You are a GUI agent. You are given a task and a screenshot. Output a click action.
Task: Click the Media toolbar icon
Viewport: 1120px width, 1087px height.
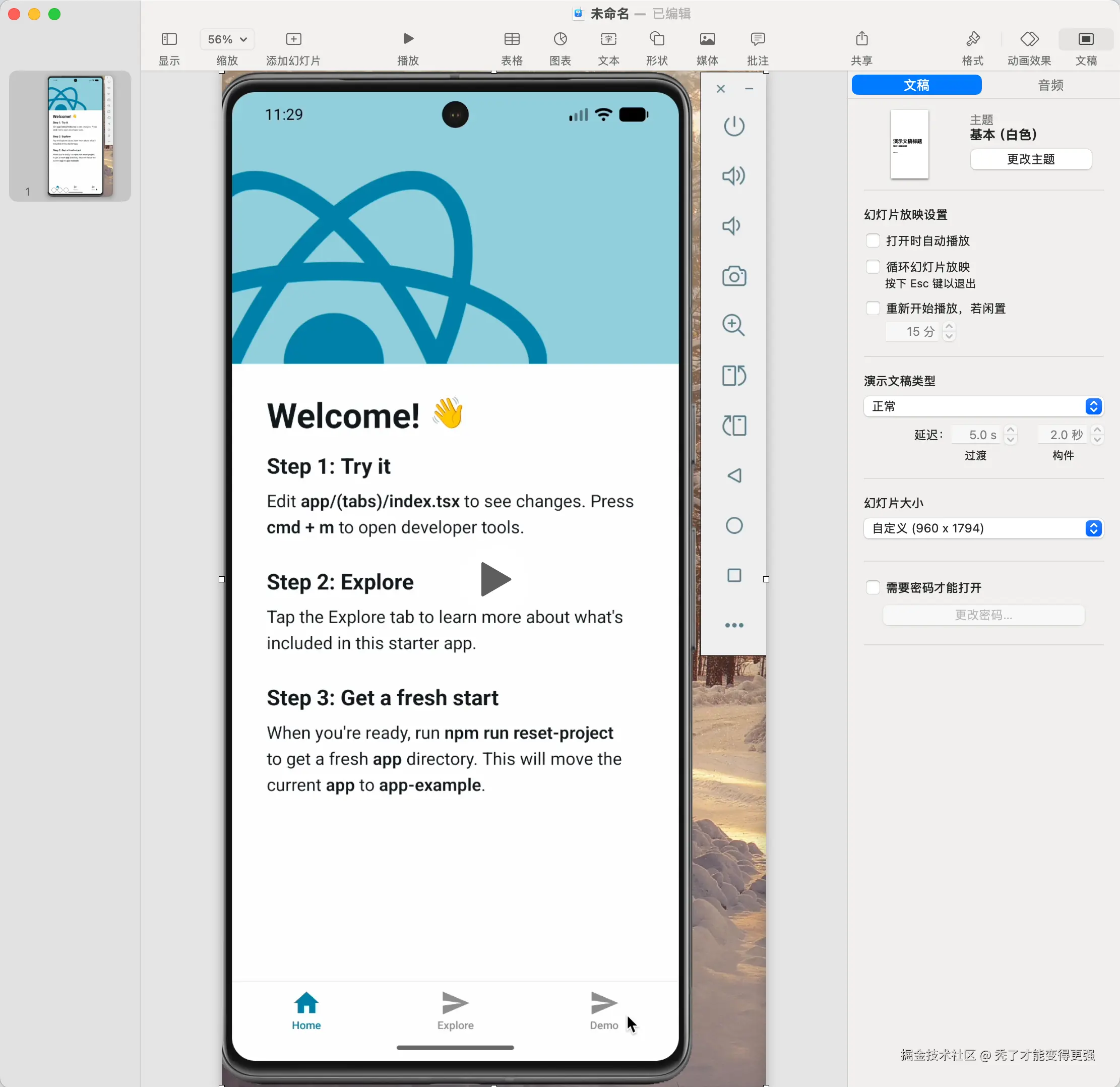pos(707,39)
